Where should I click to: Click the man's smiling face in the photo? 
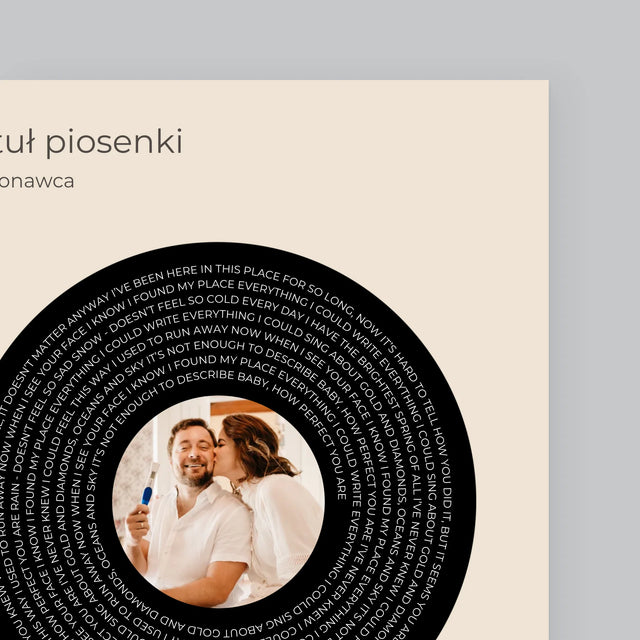(193, 451)
